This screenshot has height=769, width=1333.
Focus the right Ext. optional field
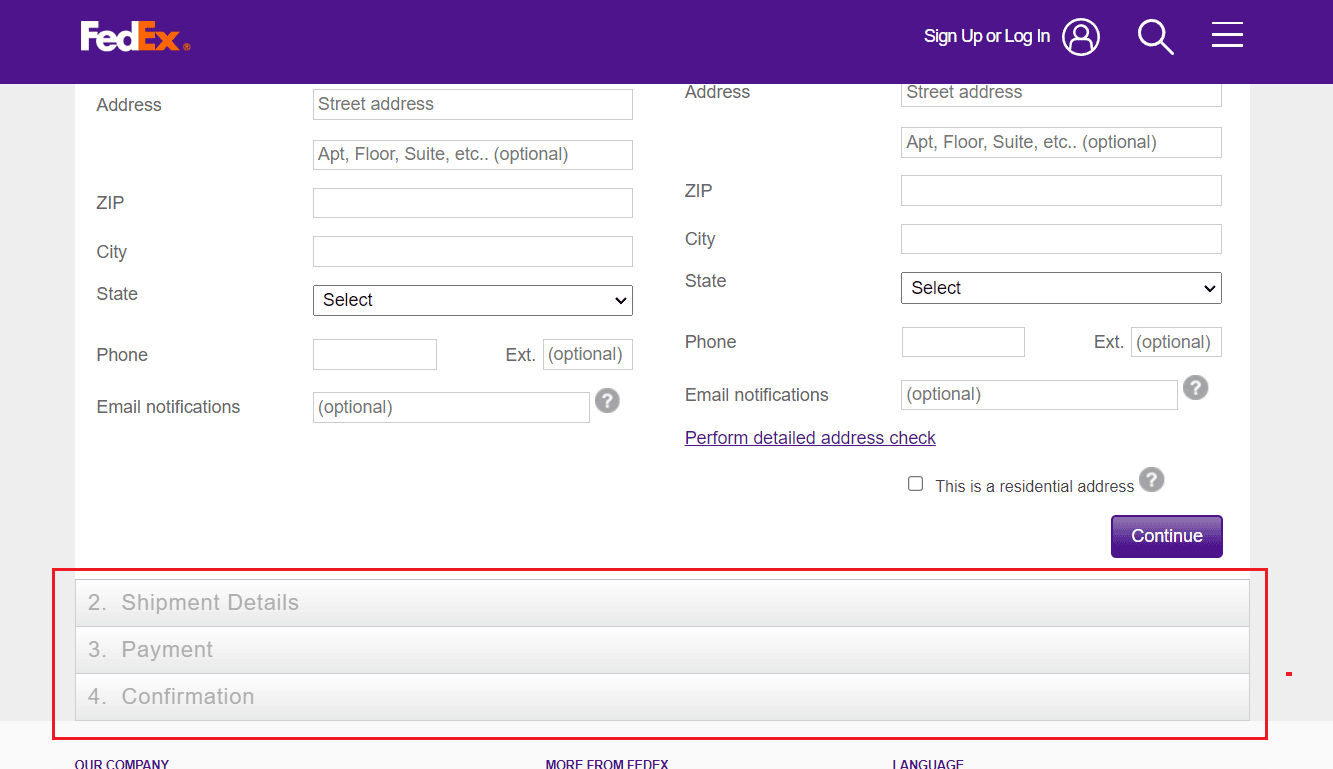[1176, 342]
